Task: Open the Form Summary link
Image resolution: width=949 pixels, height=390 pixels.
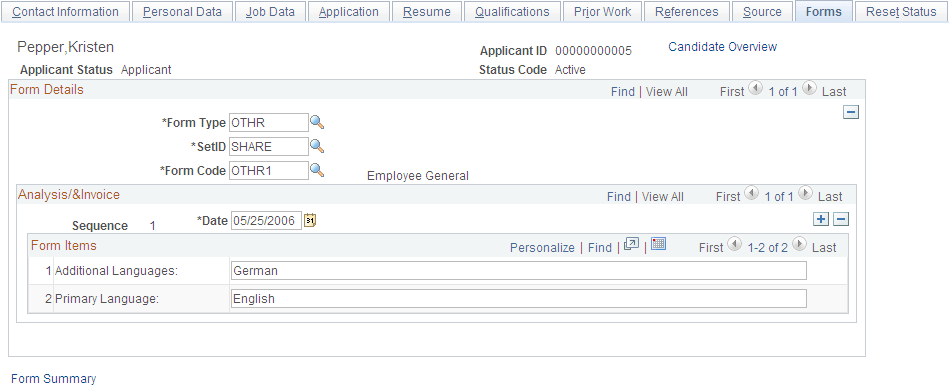Action: (x=53, y=378)
